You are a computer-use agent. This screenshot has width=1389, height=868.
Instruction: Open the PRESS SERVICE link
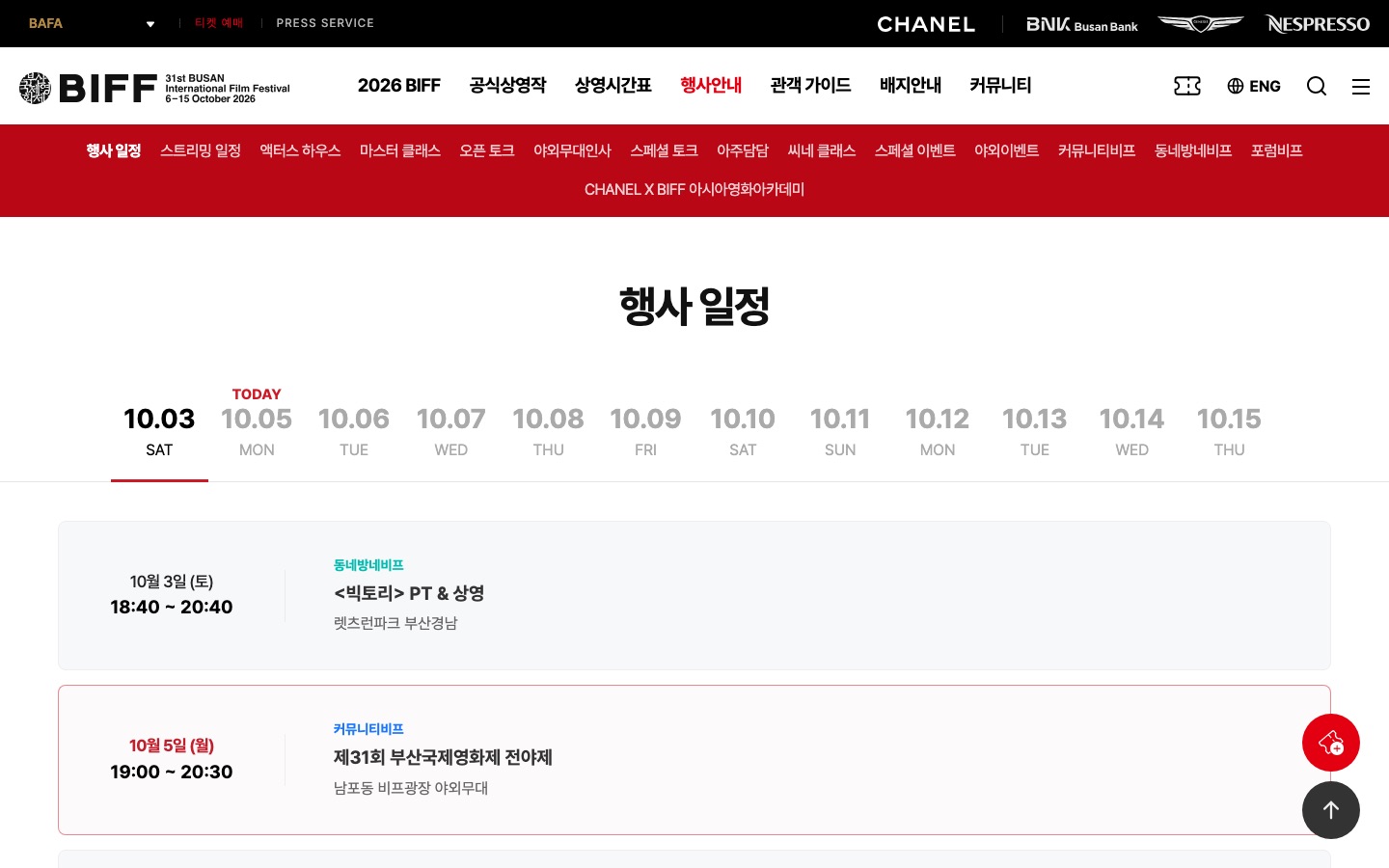[325, 23]
